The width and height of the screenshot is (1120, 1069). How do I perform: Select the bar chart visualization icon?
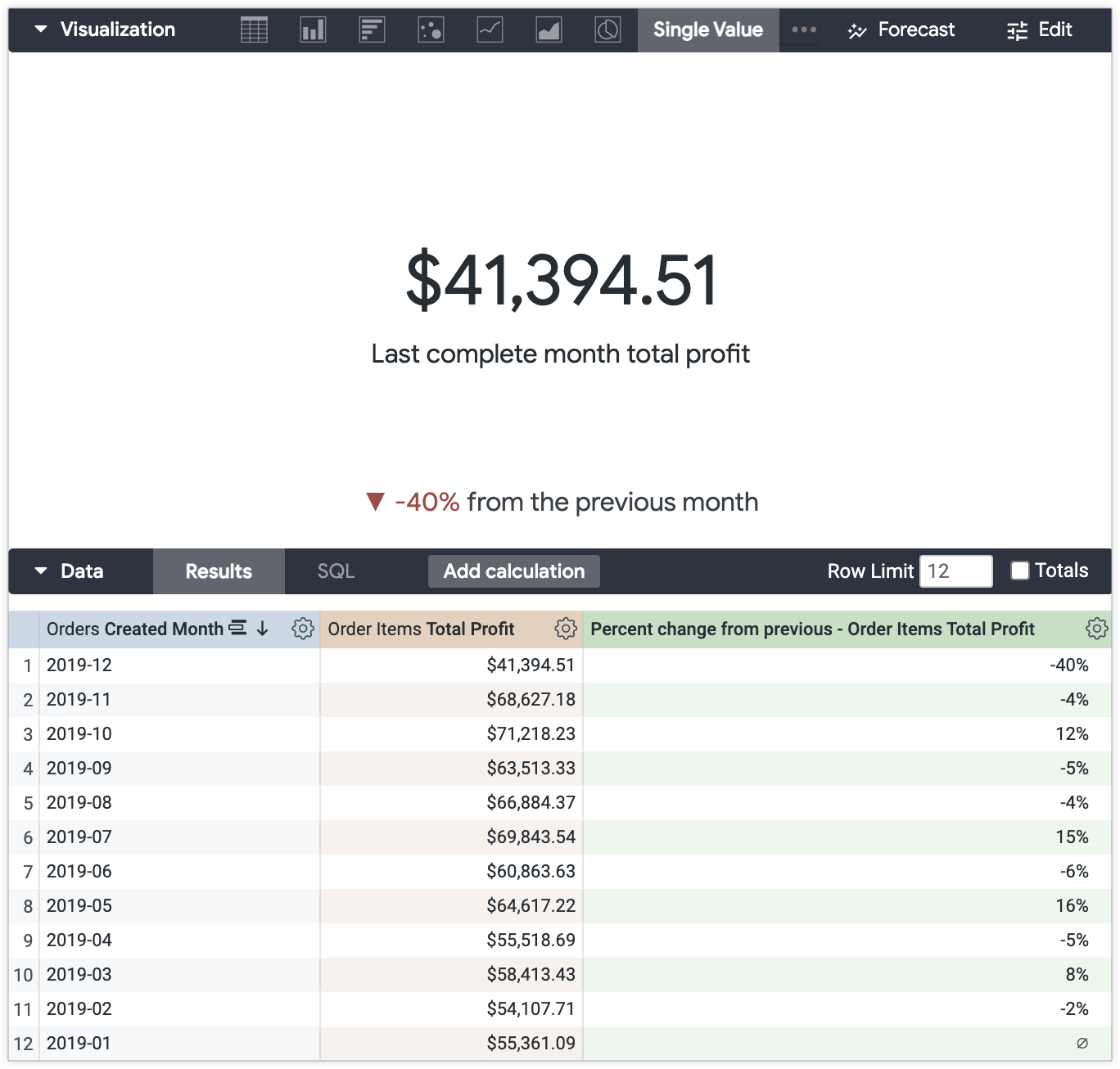click(x=372, y=29)
